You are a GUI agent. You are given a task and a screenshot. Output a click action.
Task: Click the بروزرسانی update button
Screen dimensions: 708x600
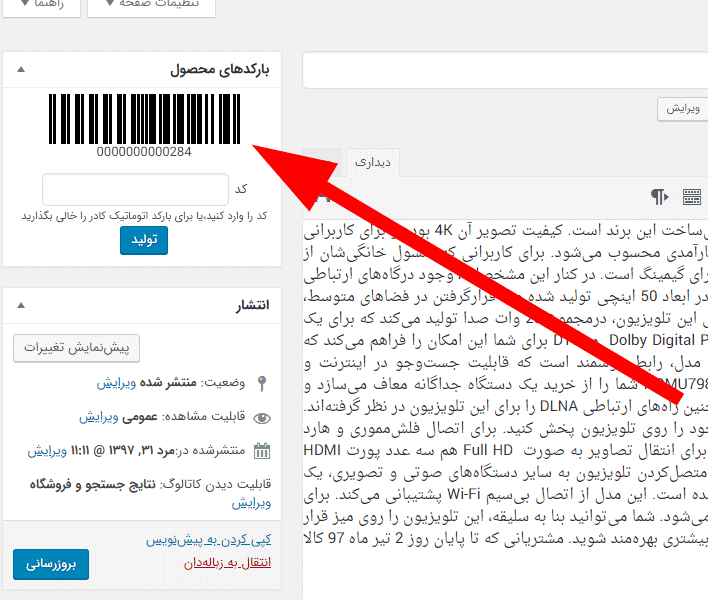click(x=51, y=564)
